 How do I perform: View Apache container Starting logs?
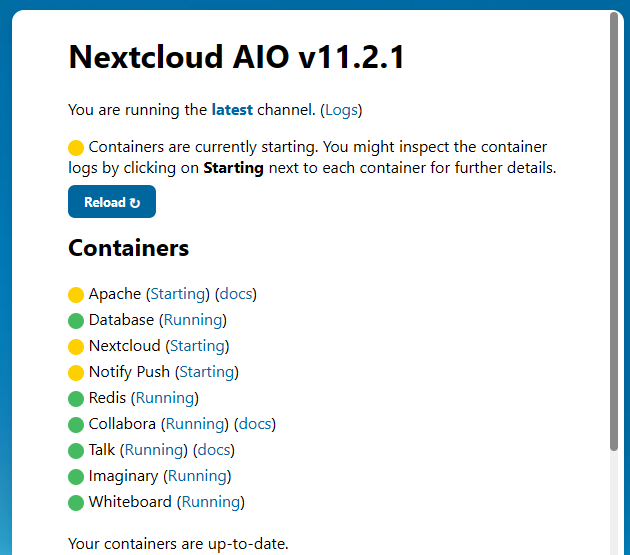[x=178, y=294]
